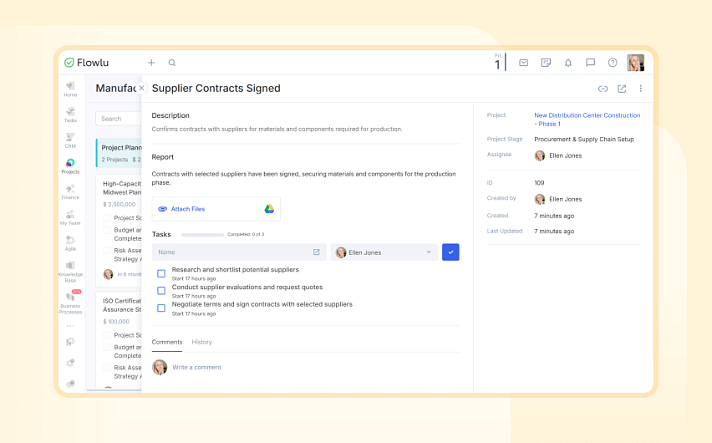Image resolution: width=712 pixels, height=443 pixels.
Task: Check Conduct supplier evaluations and request quotes
Action: (x=161, y=290)
